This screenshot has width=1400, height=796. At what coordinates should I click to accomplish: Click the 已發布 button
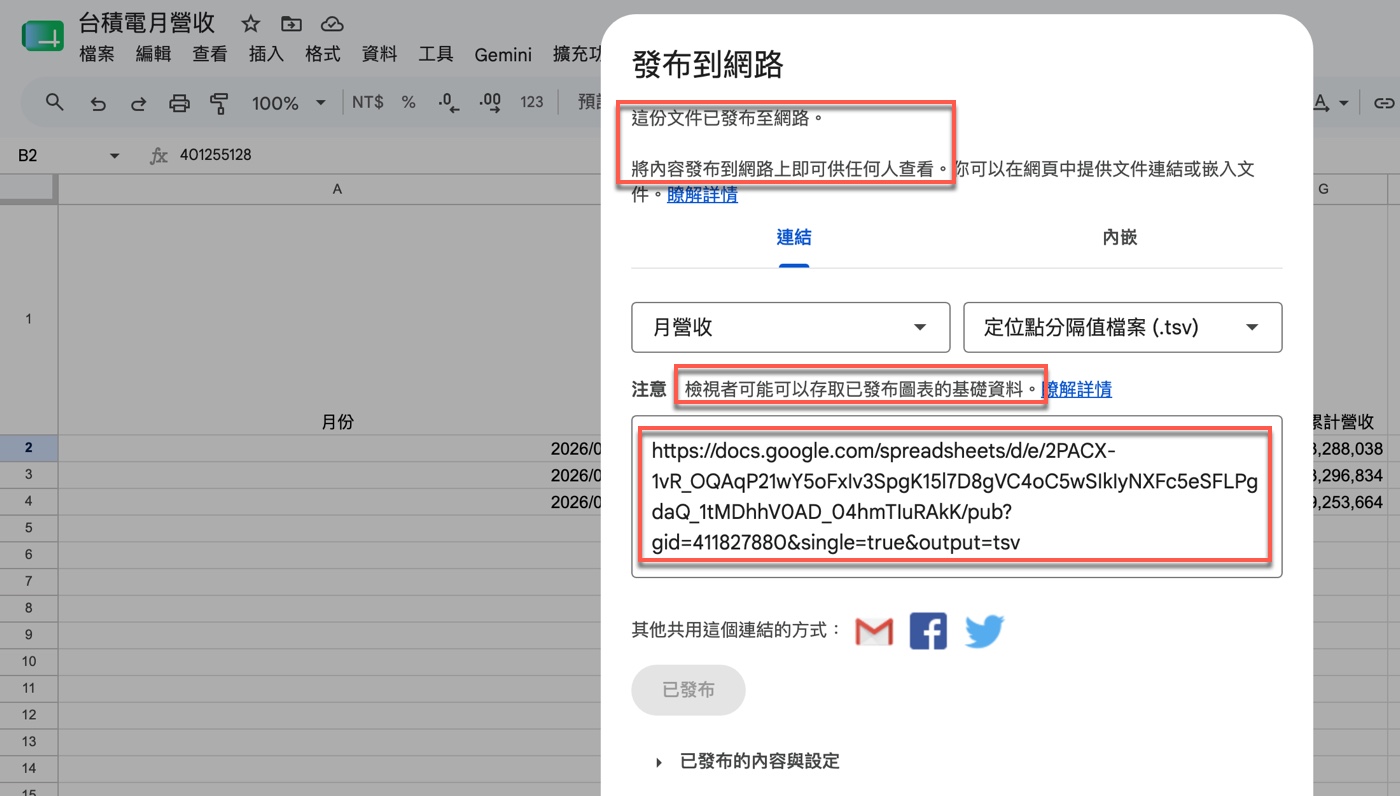tap(688, 690)
